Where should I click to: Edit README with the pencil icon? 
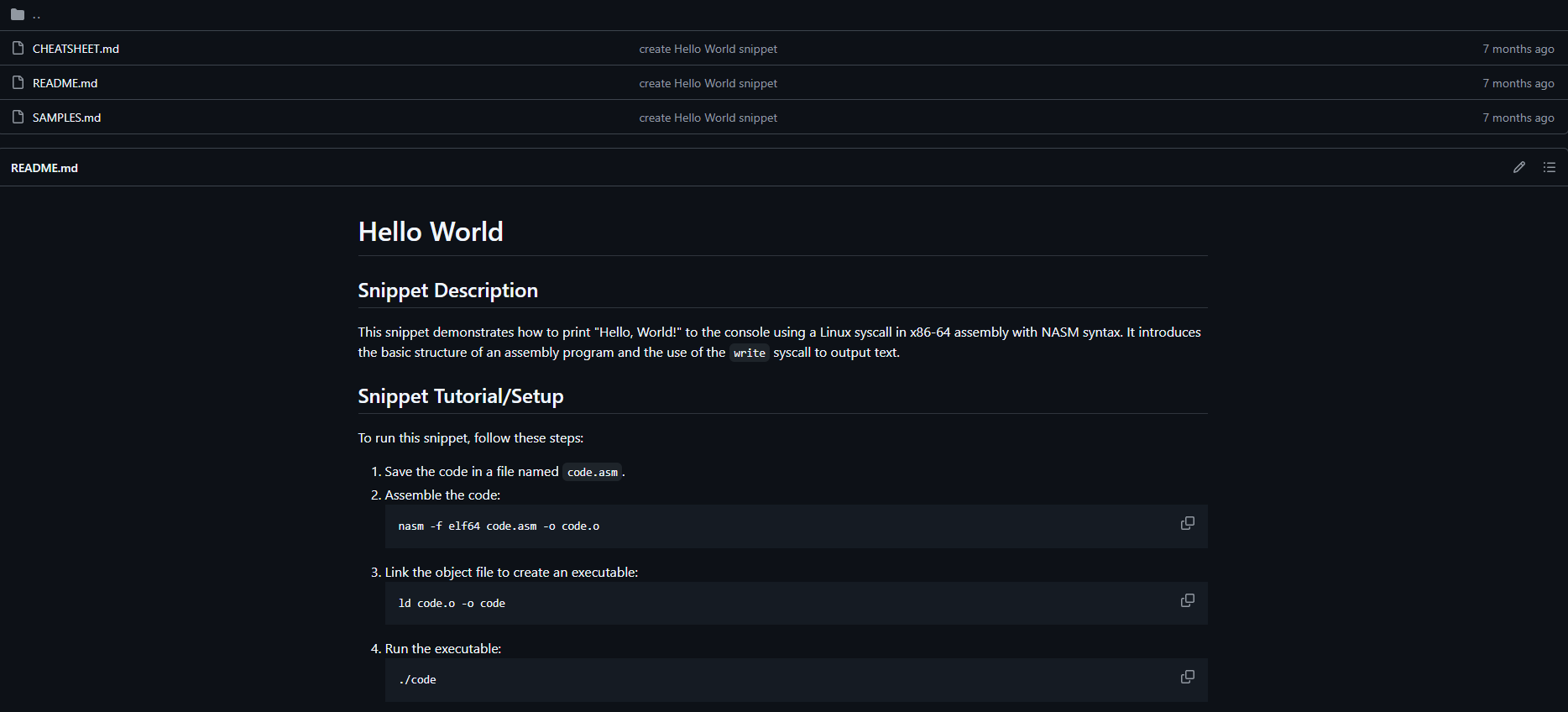1518,168
